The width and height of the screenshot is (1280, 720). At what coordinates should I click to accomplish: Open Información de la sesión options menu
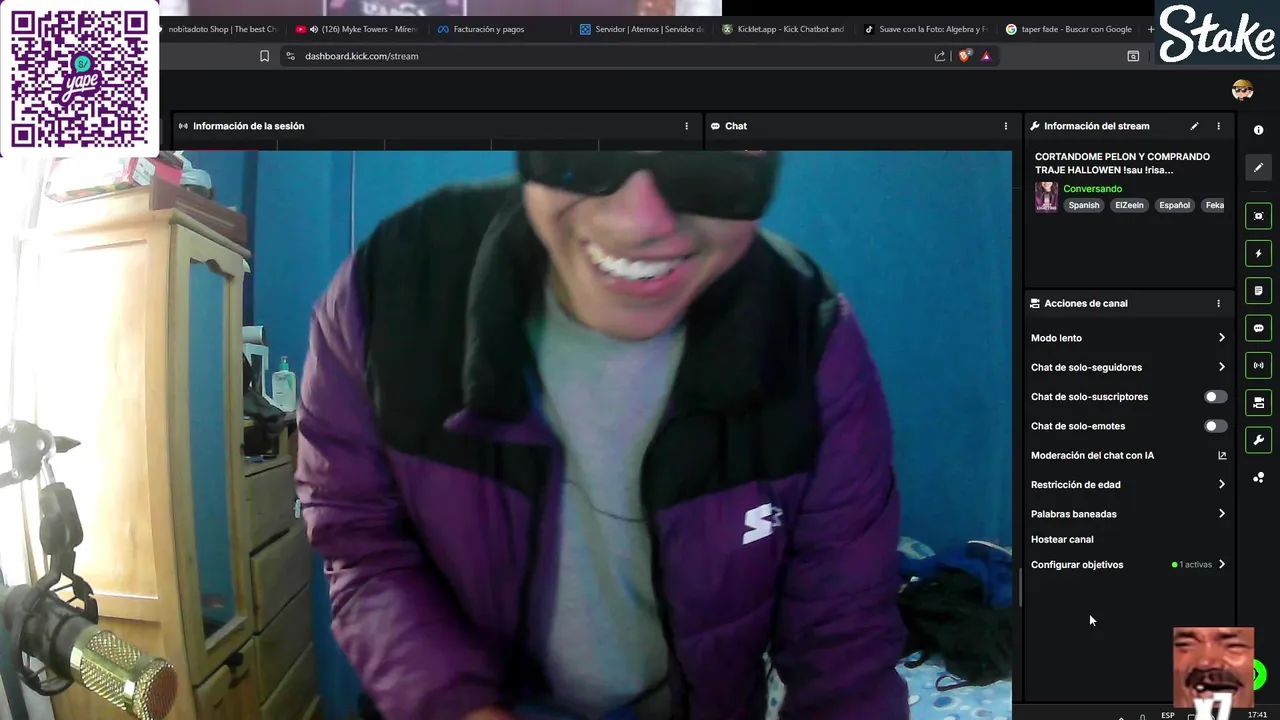tap(686, 126)
